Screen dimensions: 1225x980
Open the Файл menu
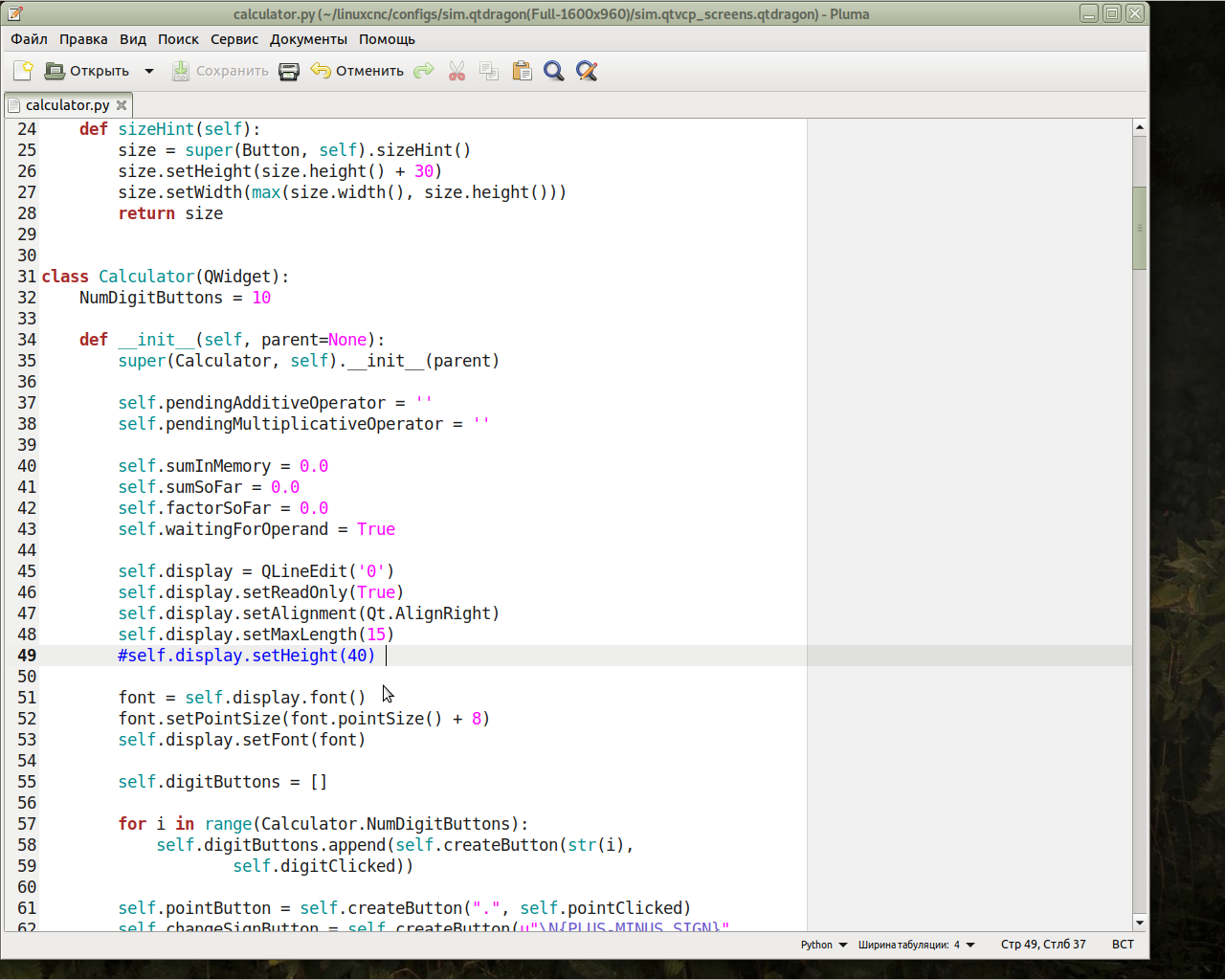(x=29, y=39)
